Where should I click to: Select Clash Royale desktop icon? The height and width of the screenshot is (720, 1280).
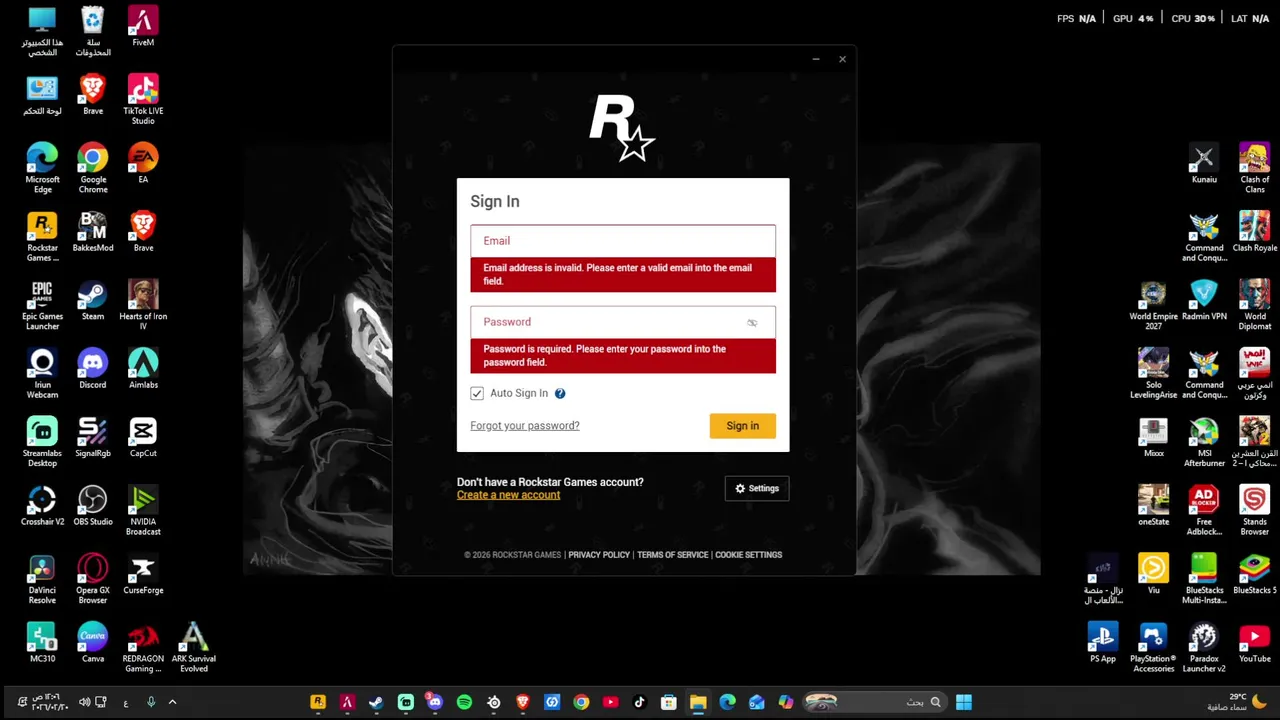pos(1255,232)
